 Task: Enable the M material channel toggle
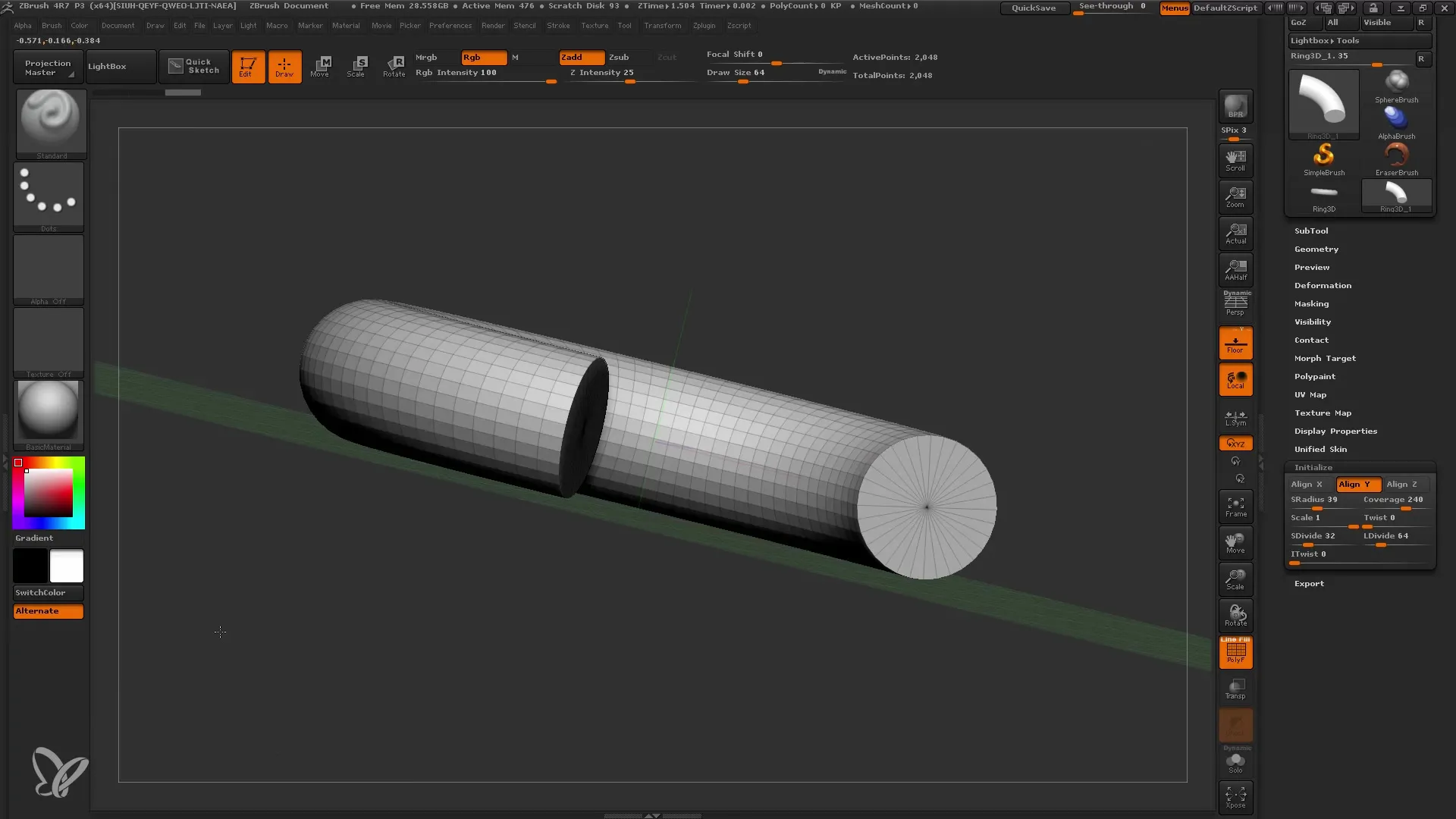(x=515, y=56)
